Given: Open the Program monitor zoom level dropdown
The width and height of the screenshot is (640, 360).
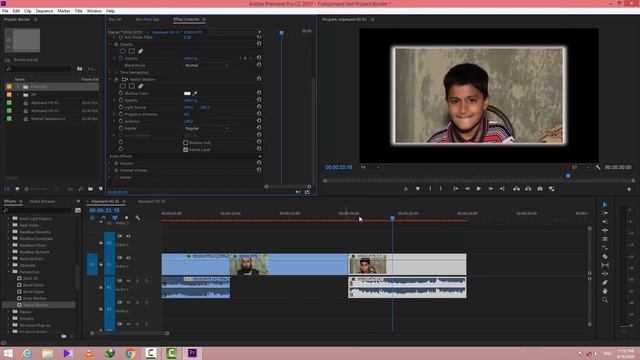Looking at the screenshot, I should click(370, 167).
